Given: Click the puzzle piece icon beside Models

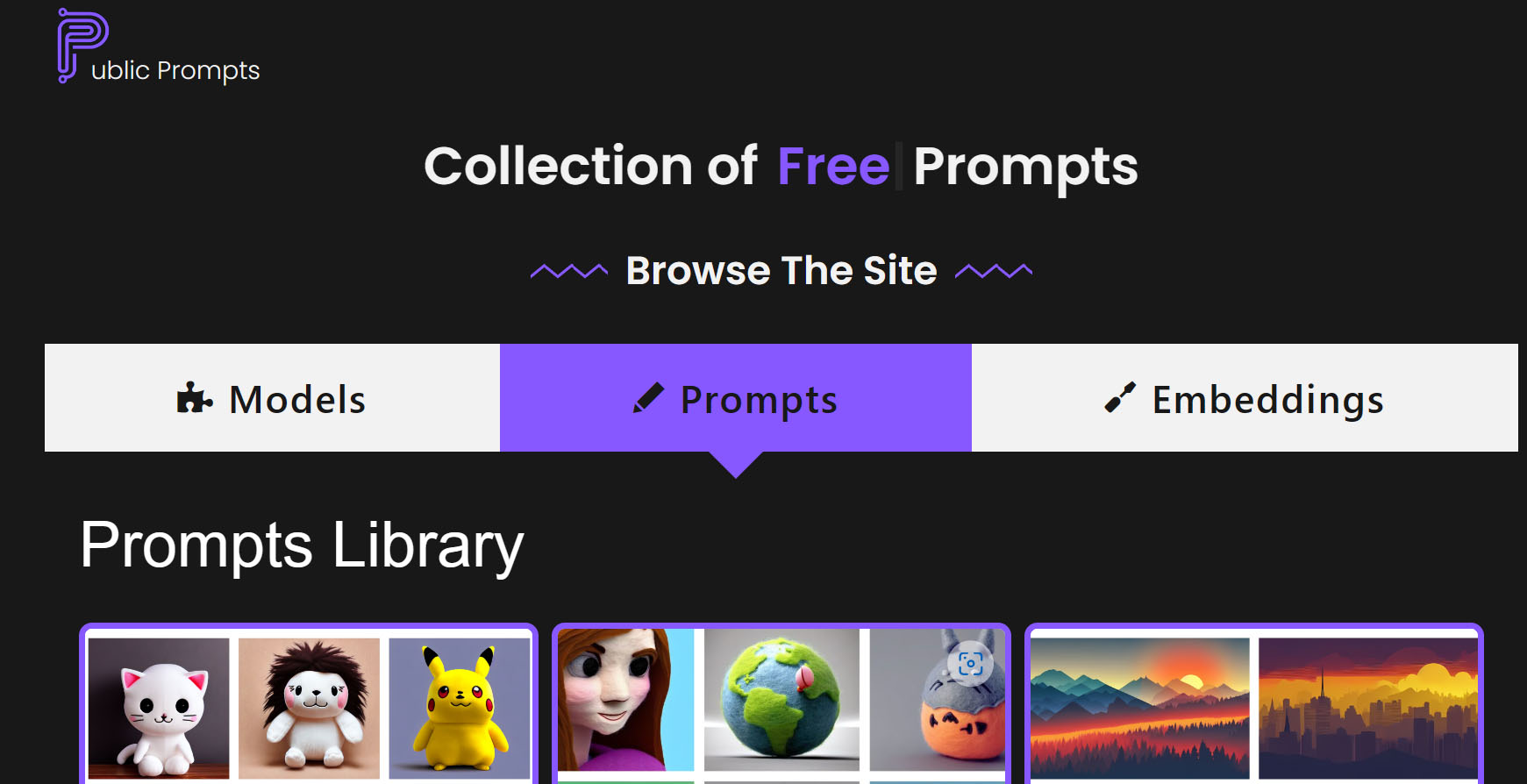Looking at the screenshot, I should [195, 398].
